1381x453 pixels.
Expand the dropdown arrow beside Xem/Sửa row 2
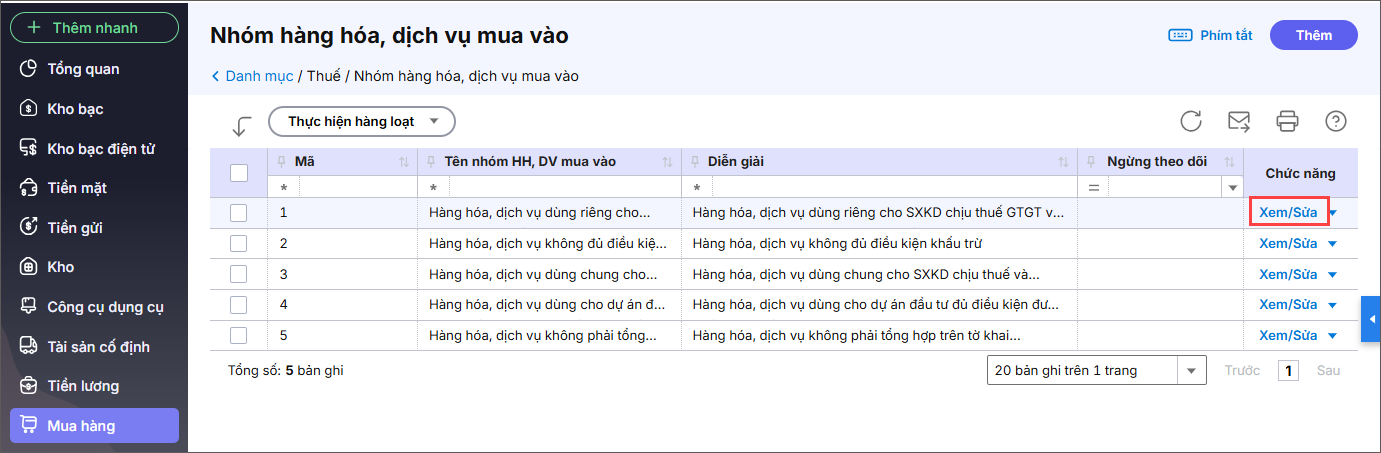[1332, 244]
